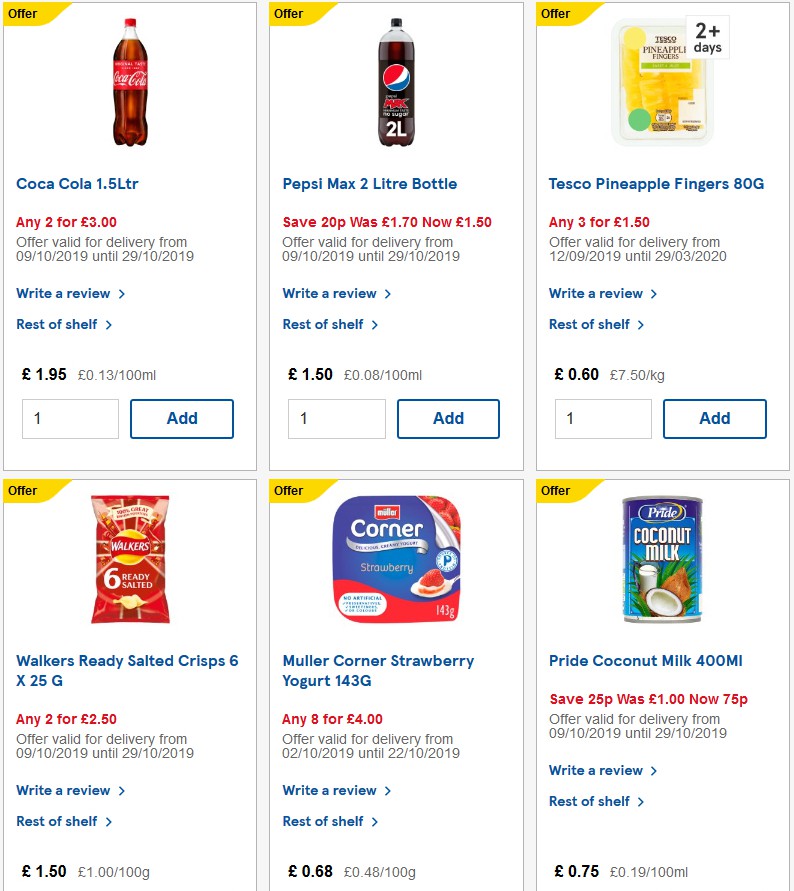Select the Tesco Pineapple Fingers 80G title
This screenshot has width=794, height=891.
coord(656,184)
